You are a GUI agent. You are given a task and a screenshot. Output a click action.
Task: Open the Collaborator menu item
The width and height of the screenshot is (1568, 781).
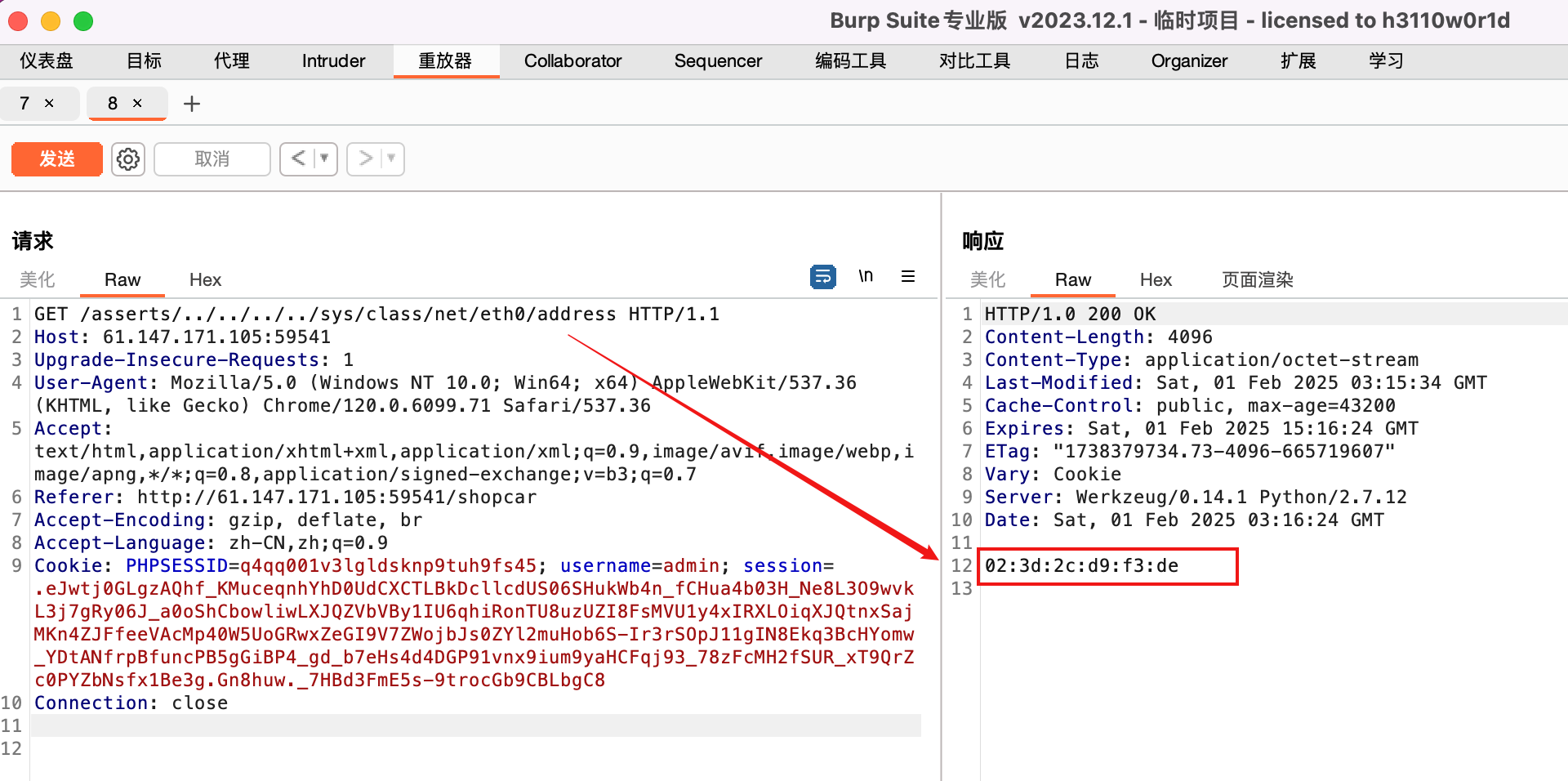pos(573,60)
